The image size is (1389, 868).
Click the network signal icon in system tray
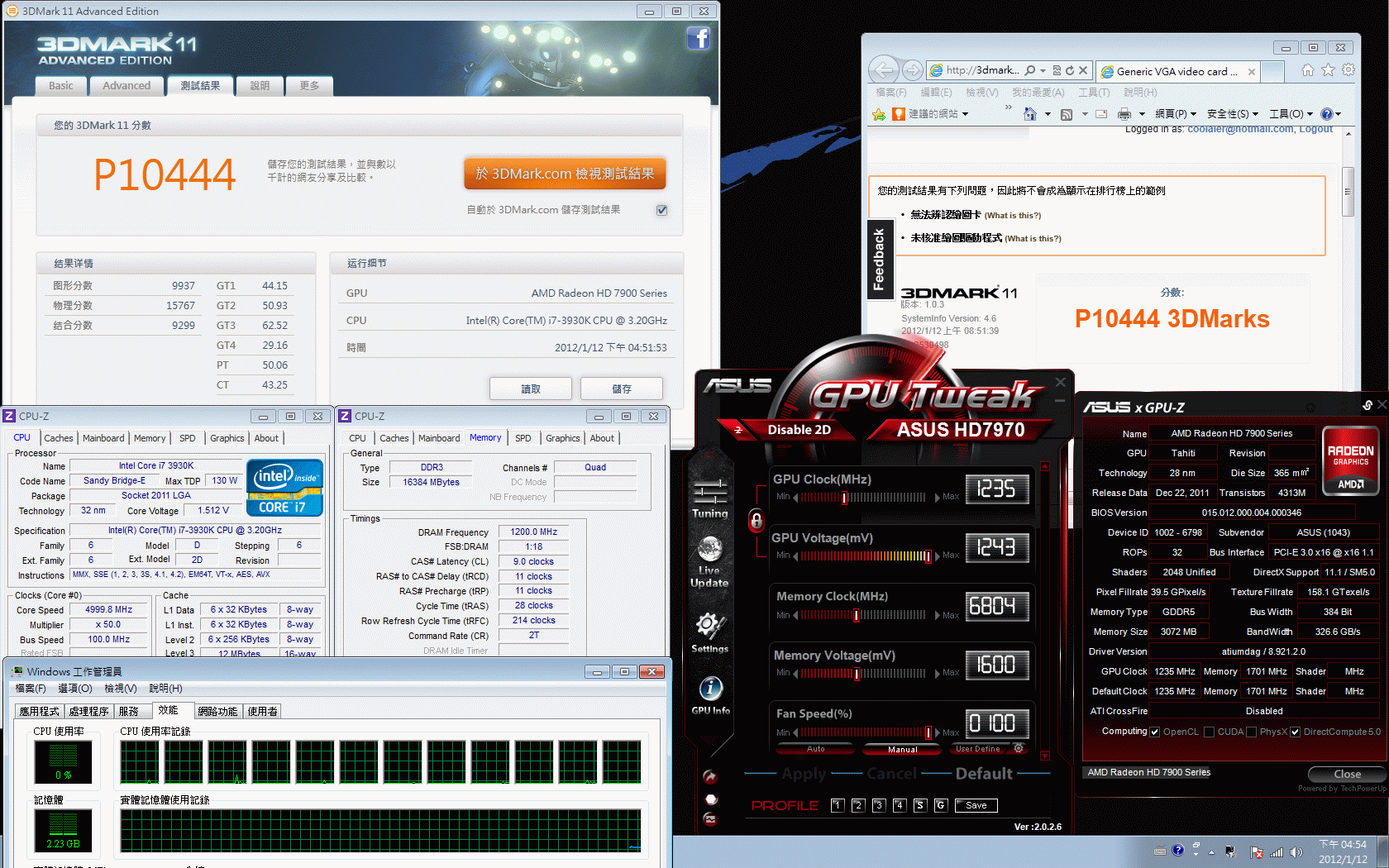(1277, 851)
